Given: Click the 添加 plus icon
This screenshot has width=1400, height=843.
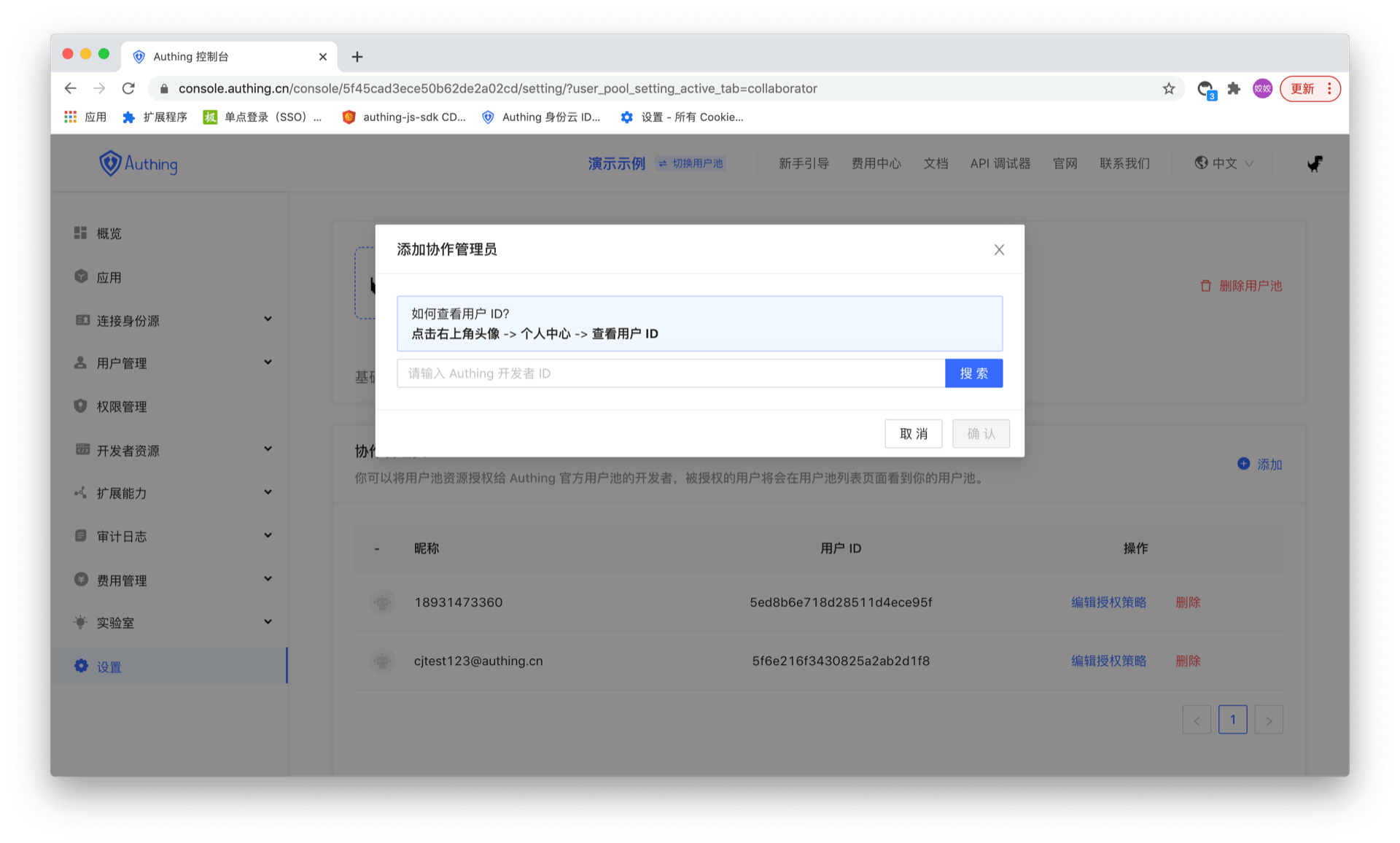Looking at the screenshot, I should coord(1244,464).
